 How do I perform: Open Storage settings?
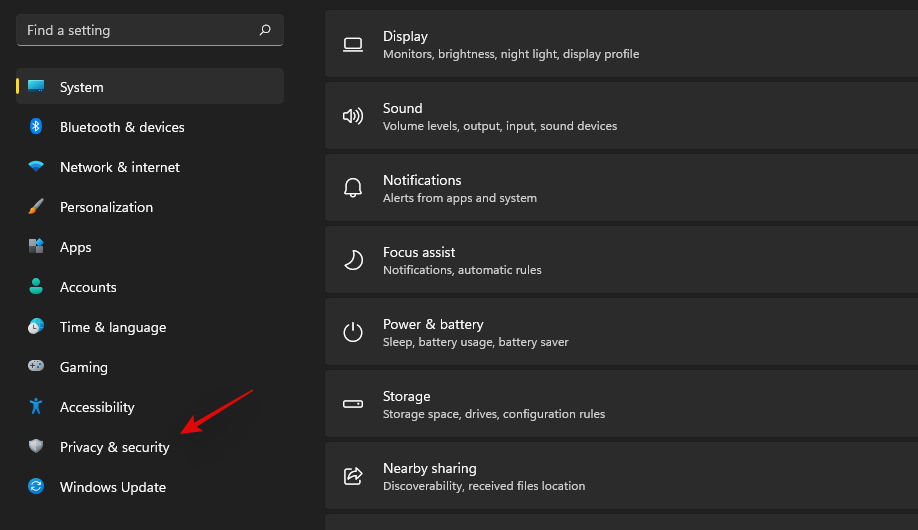[620, 404]
